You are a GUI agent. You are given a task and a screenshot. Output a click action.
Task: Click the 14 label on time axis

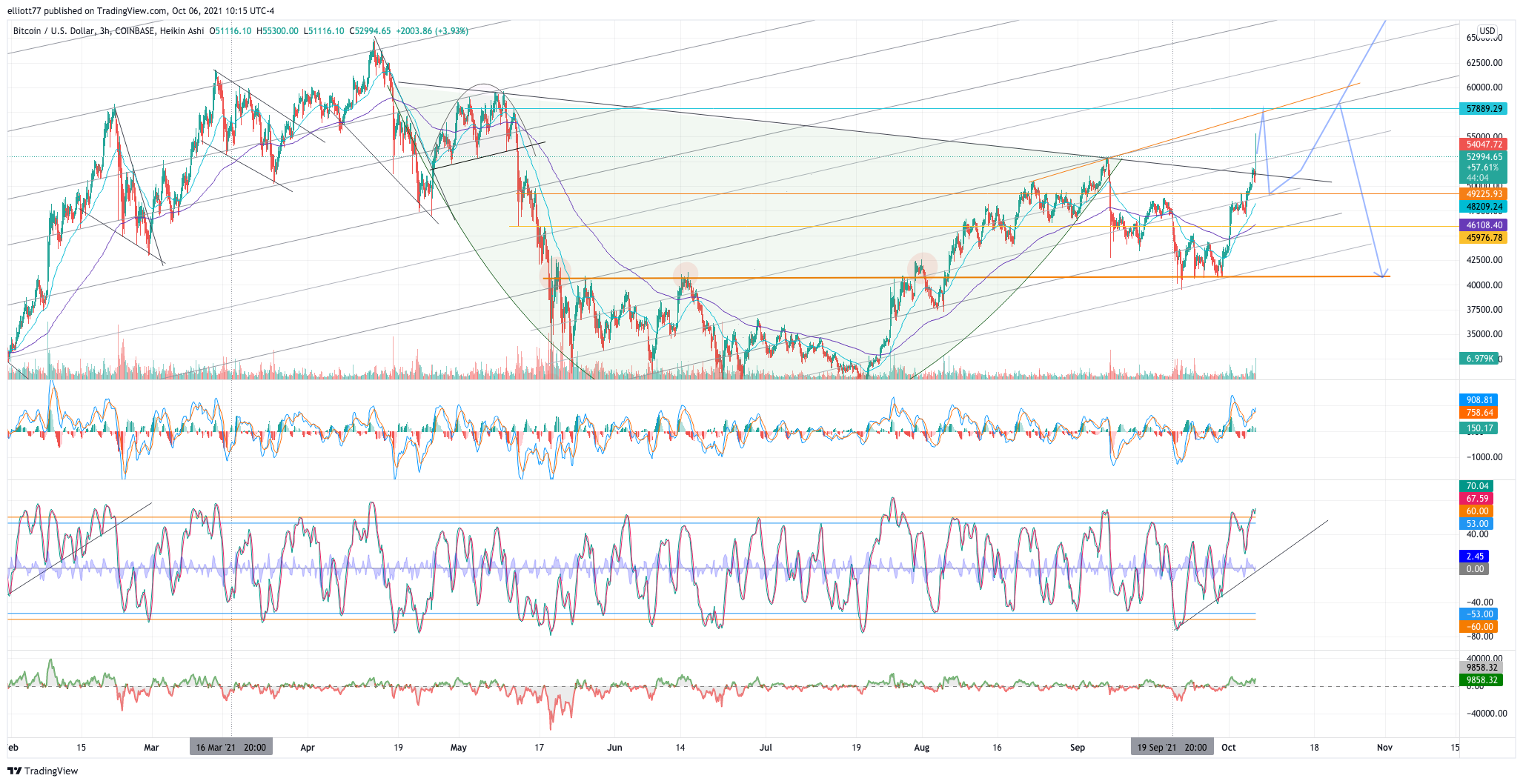pyautogui.click(x=680, y=748)
